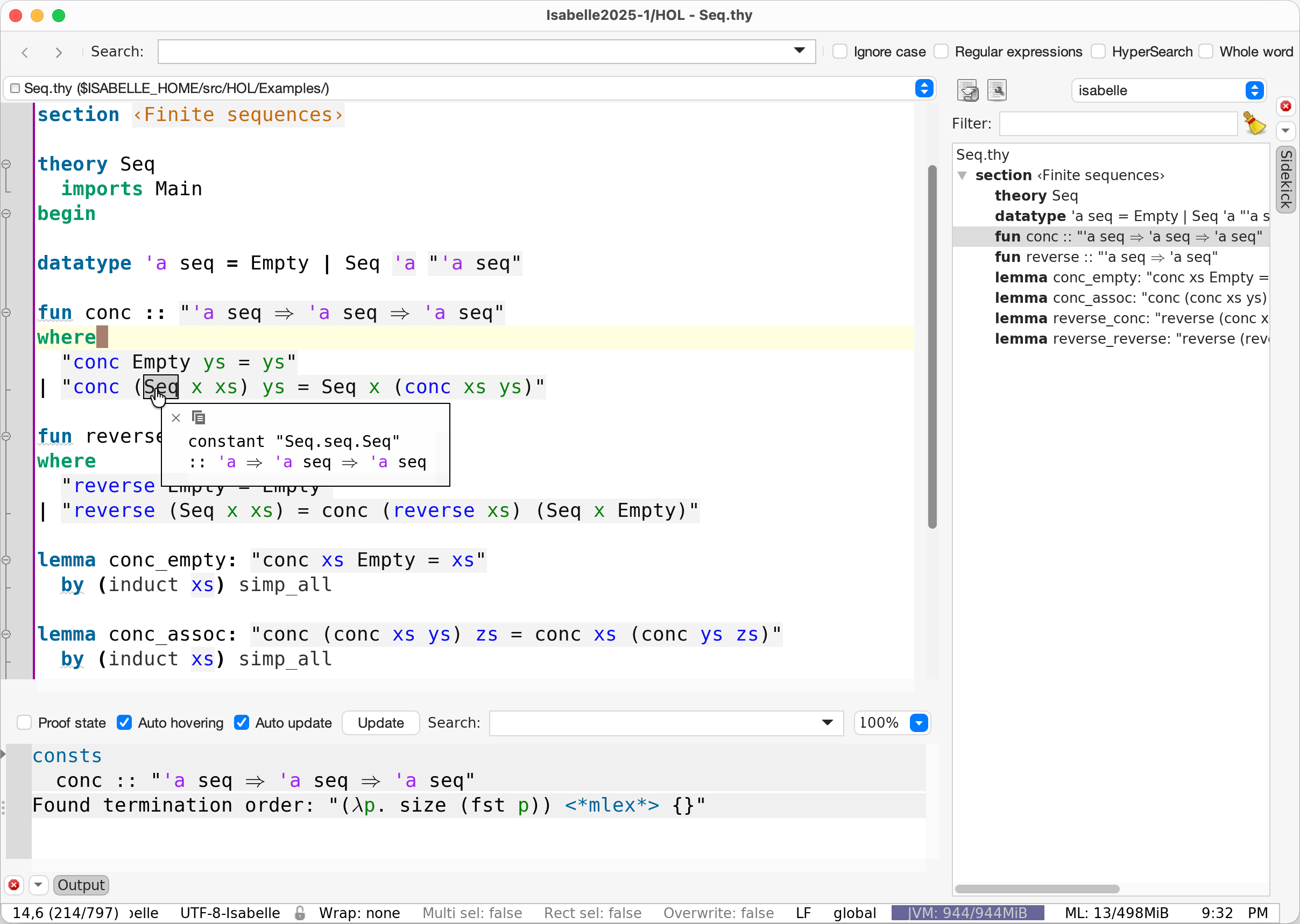Disable the Auto hovering checkbox
This screenshot has height=924, width=1300.
[124, 723]
